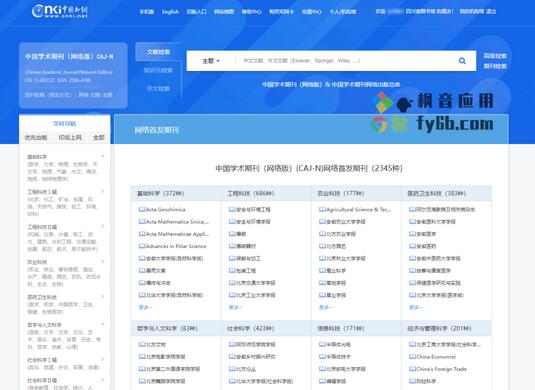Click the book icon beside 北方文物
The width and height of the screenshot is (535, 390).
click(142, 345)
